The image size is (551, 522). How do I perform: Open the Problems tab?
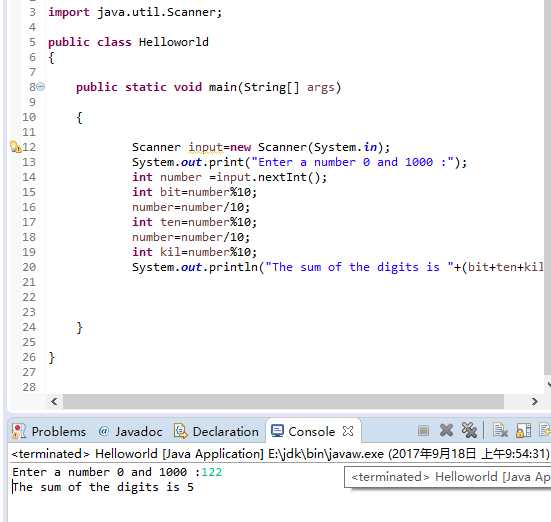point(49,431)
